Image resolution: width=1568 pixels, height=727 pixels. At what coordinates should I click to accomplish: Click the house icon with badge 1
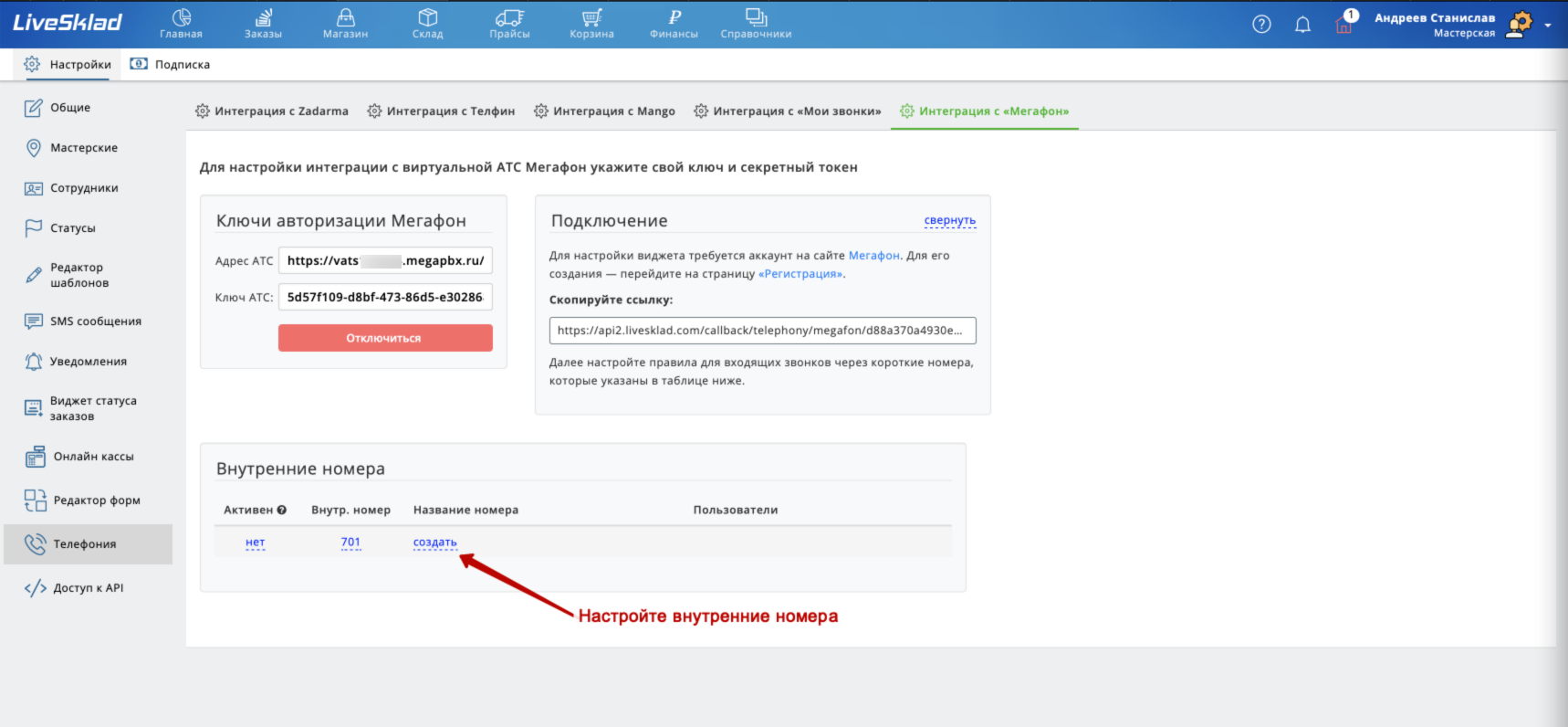click(x=1344, y=23)
